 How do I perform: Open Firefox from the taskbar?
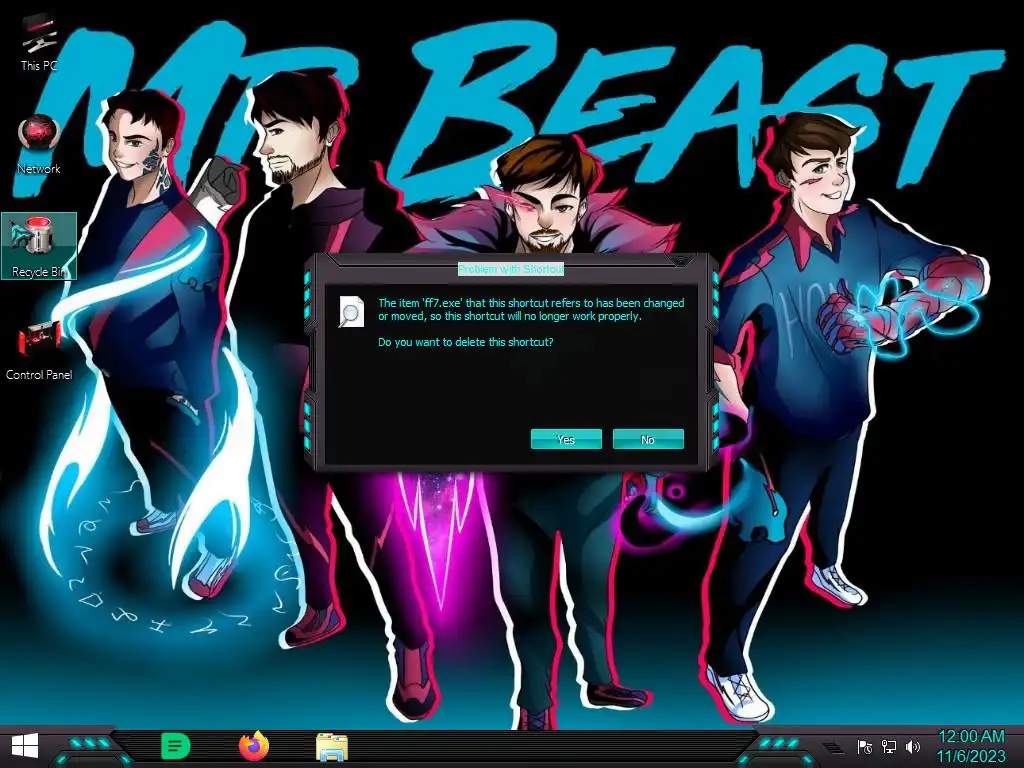click(x=254, y=746)
